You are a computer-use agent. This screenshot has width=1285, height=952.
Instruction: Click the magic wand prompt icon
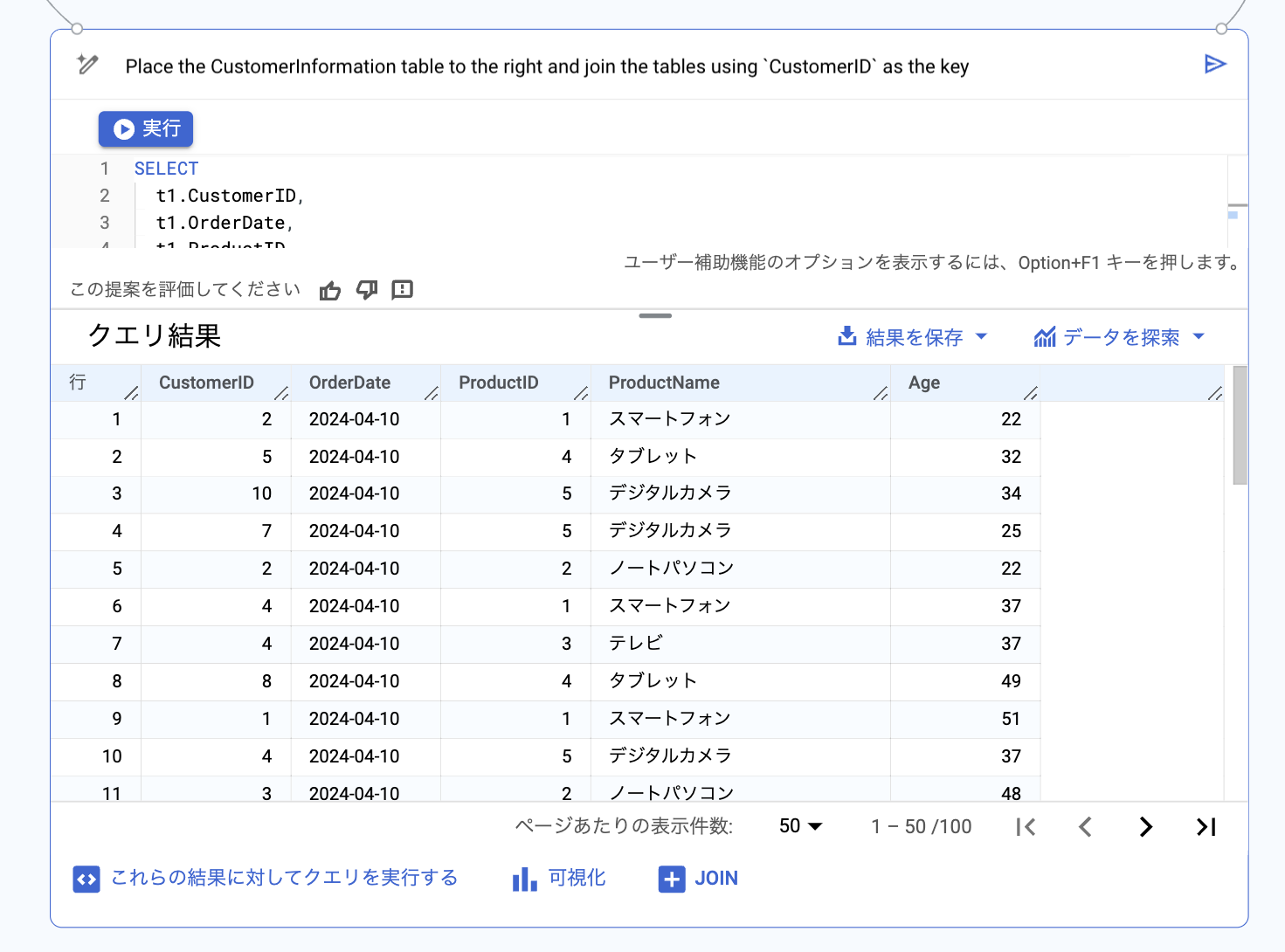pos(87,65)
